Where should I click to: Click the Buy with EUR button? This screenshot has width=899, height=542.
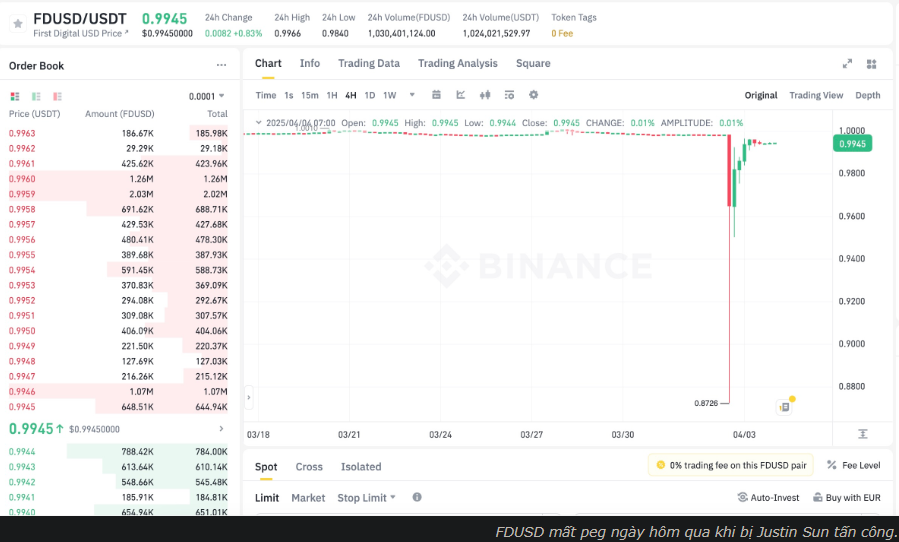click(x=845, y=497)
